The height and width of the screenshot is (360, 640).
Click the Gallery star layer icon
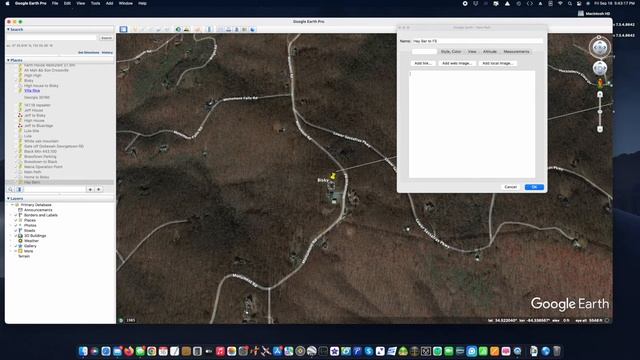(20, 246)
